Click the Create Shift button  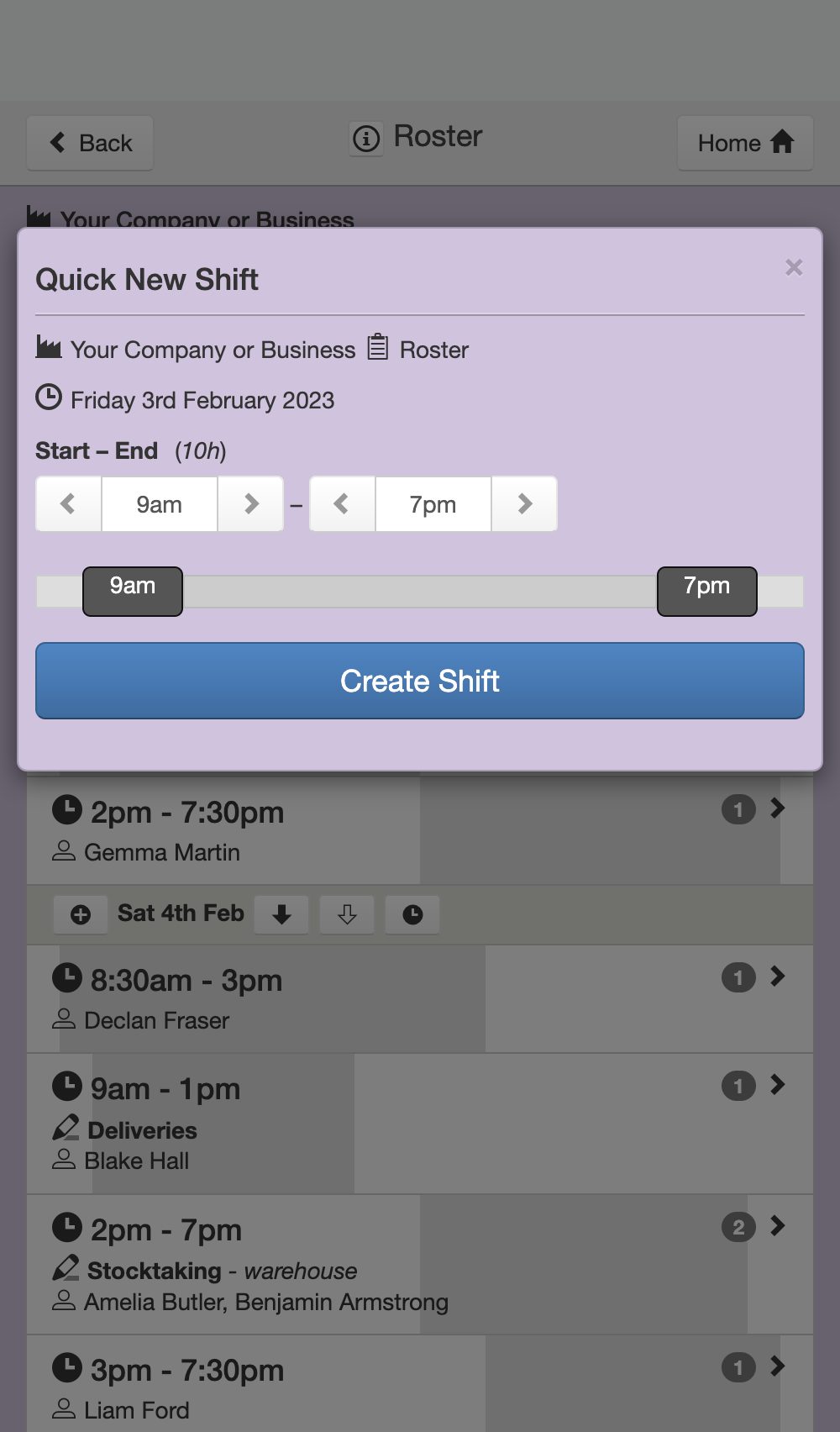point(420,681)
